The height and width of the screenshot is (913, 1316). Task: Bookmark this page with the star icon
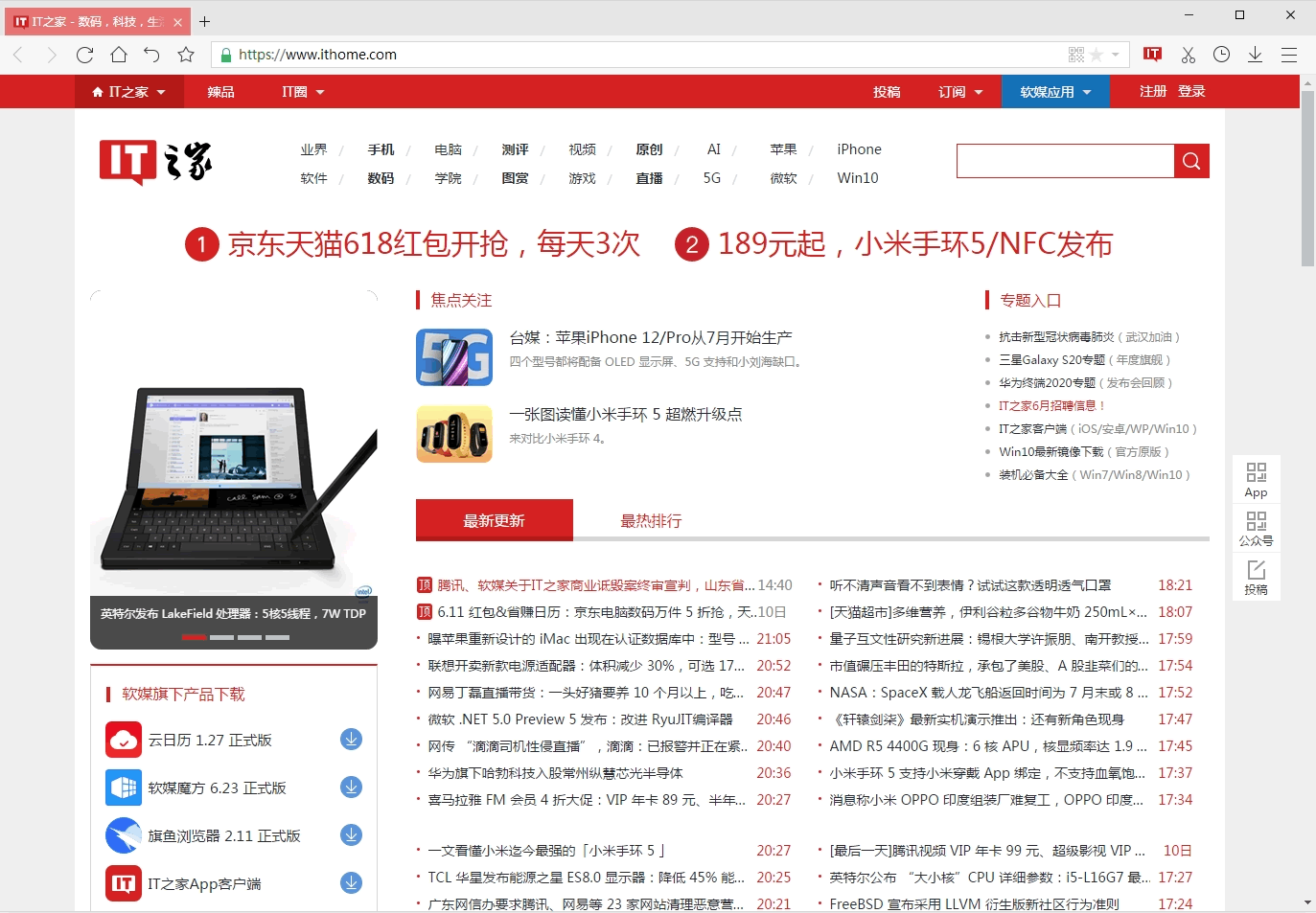(x=186, y=55)
